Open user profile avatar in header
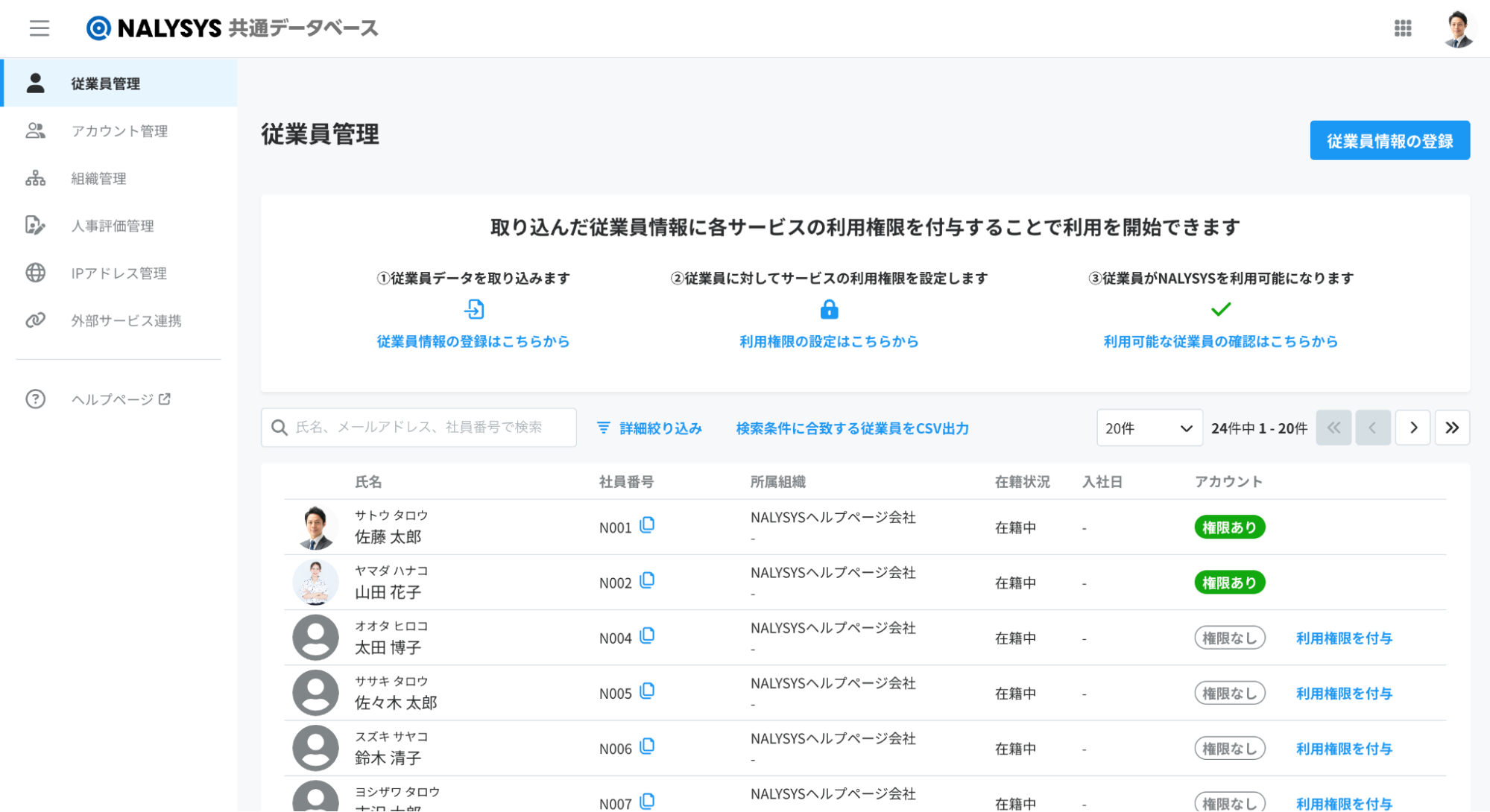 click(x=1457, y=29)
